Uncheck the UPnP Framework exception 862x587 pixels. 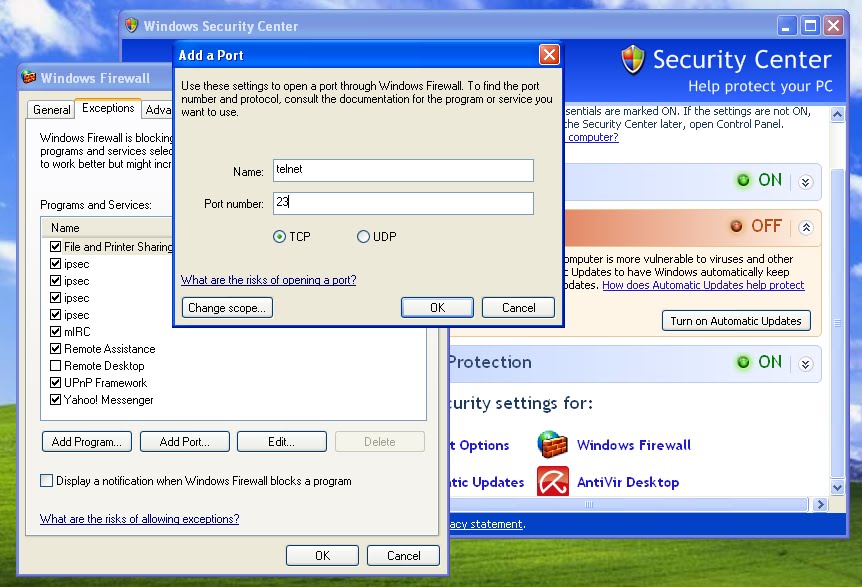[x=55, y=383]
